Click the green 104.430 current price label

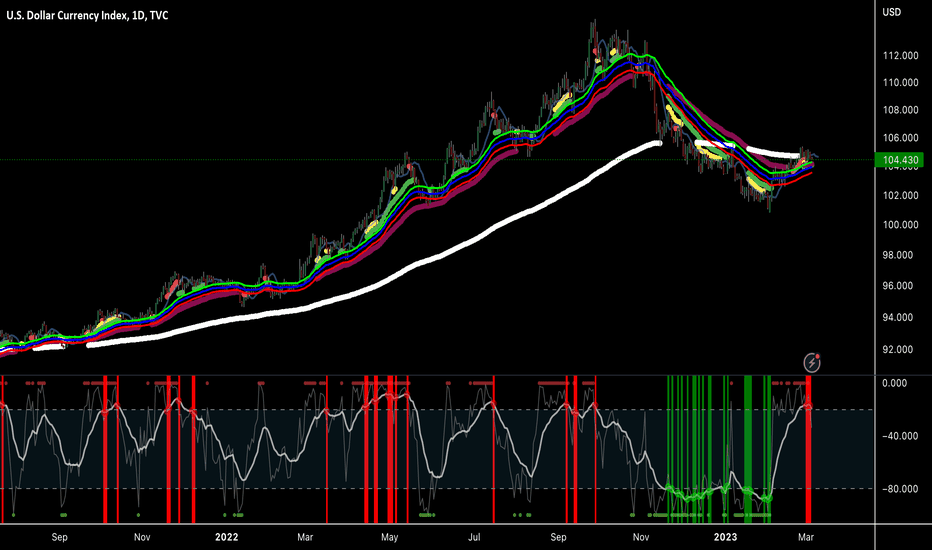[900, 159]
